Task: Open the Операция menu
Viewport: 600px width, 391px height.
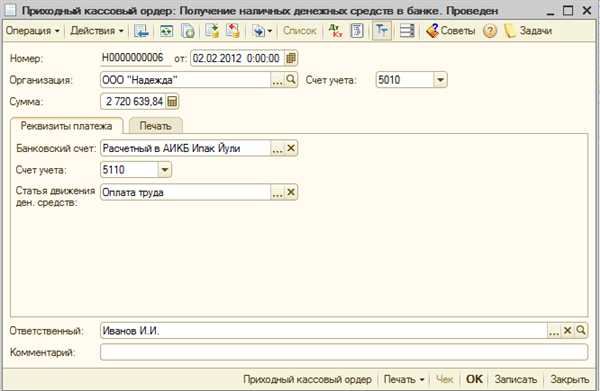Action: (x=33, y=31)
